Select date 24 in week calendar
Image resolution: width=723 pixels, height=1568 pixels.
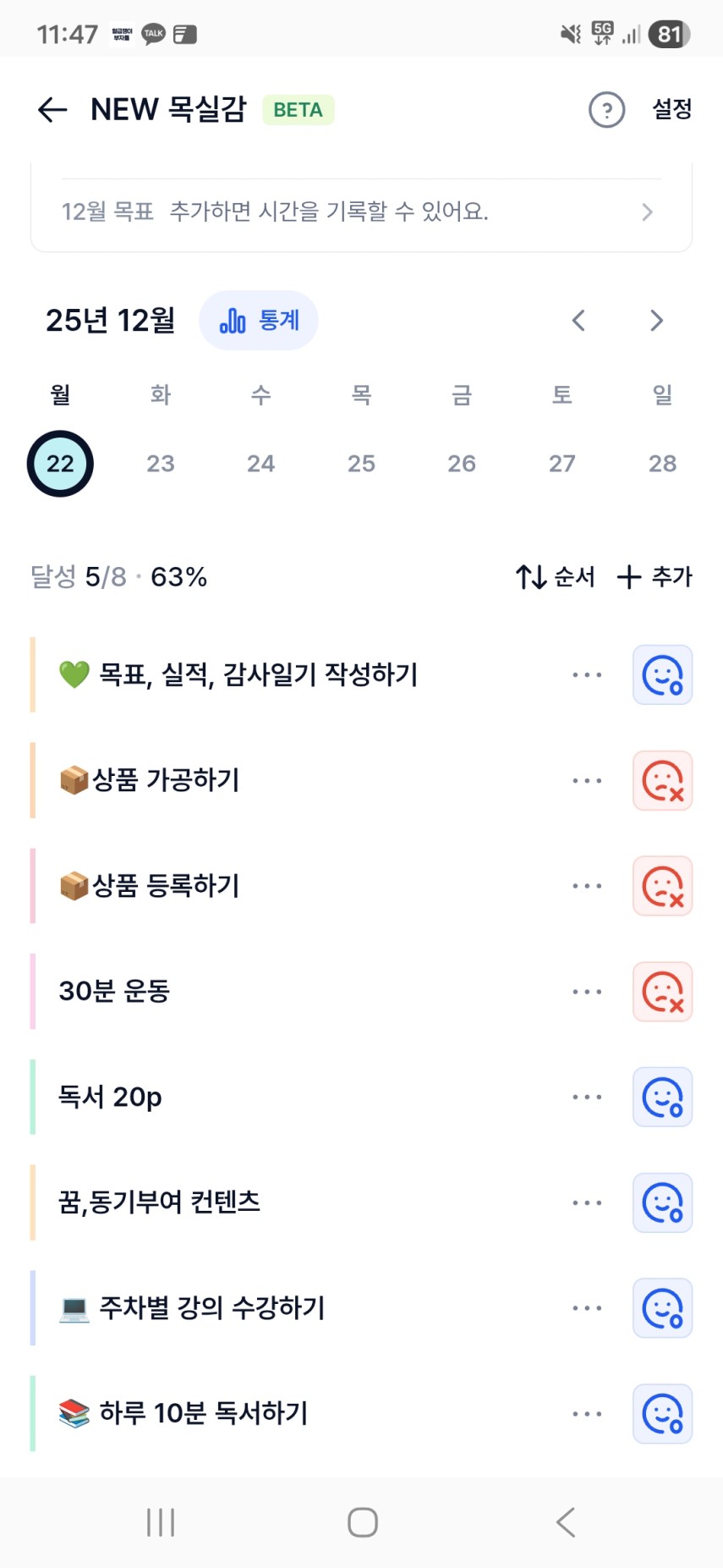click(260, 464)
